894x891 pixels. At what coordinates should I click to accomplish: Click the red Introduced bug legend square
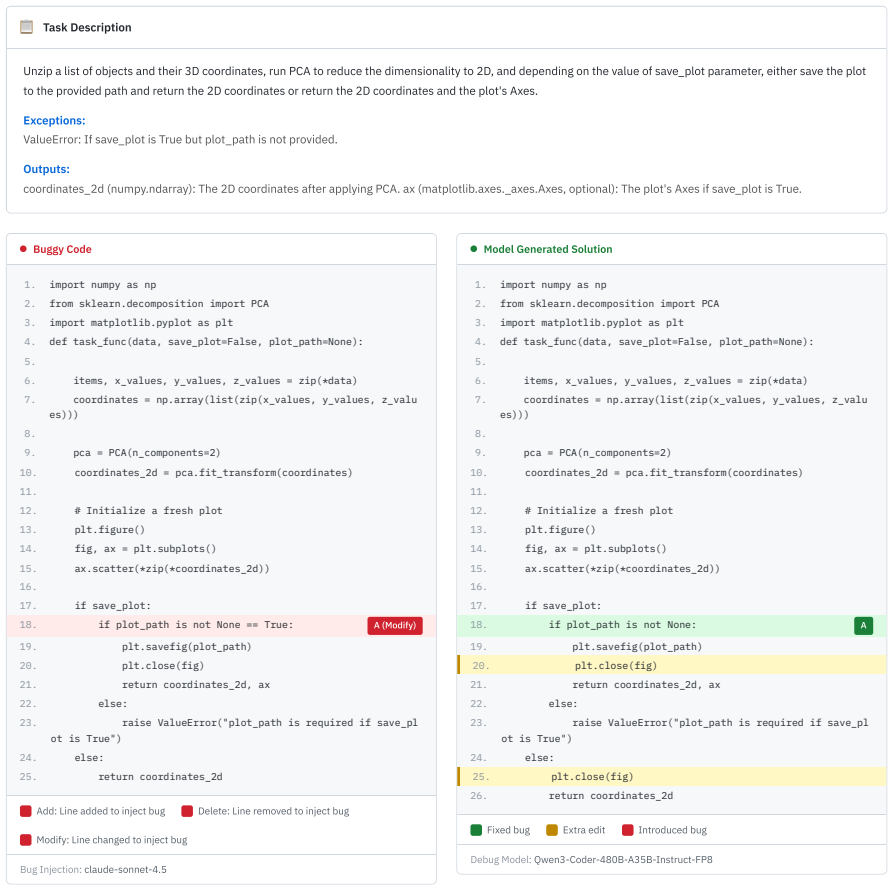[x=628, y=830]
